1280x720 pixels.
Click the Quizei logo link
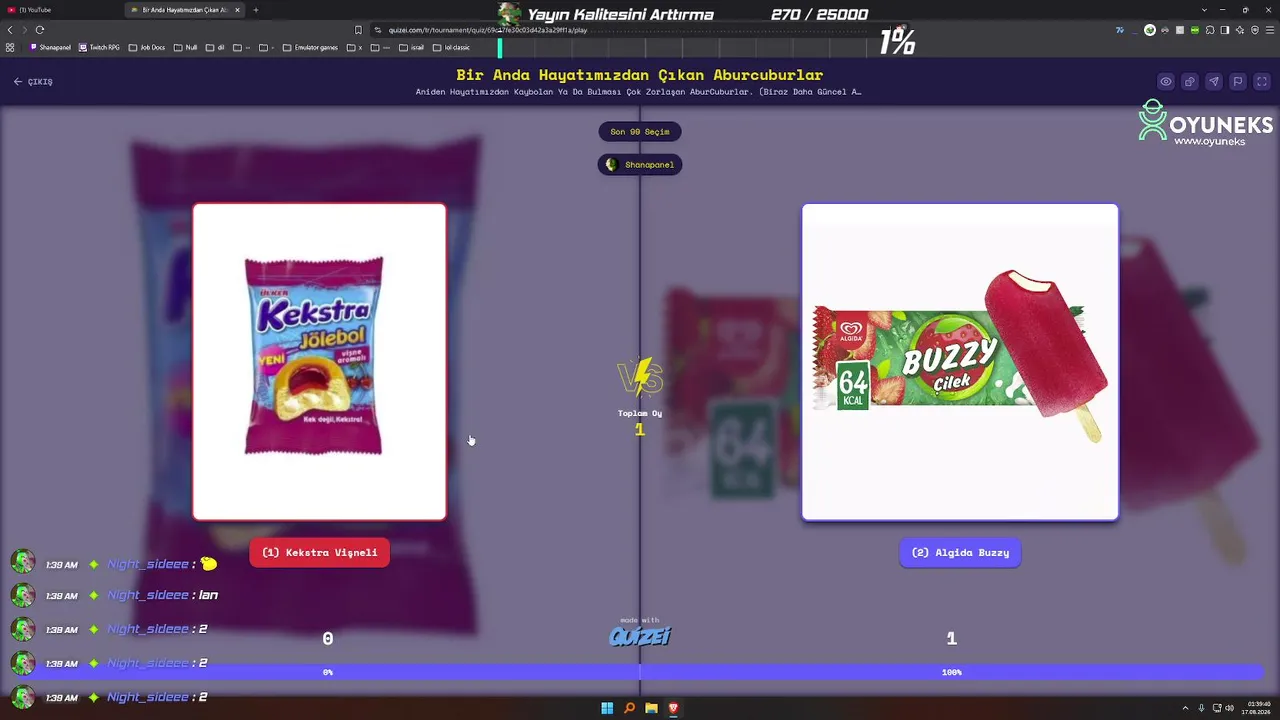(x=640, y=635)
